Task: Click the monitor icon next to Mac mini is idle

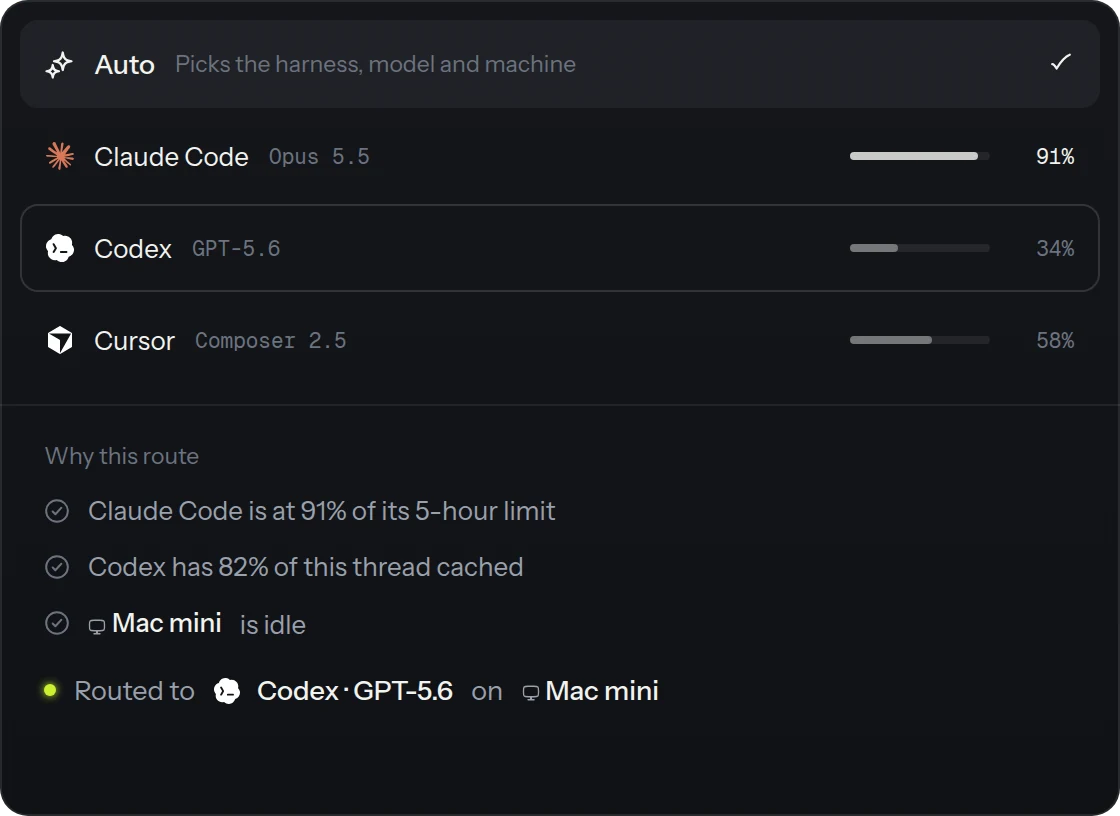Action: (97, 627)
